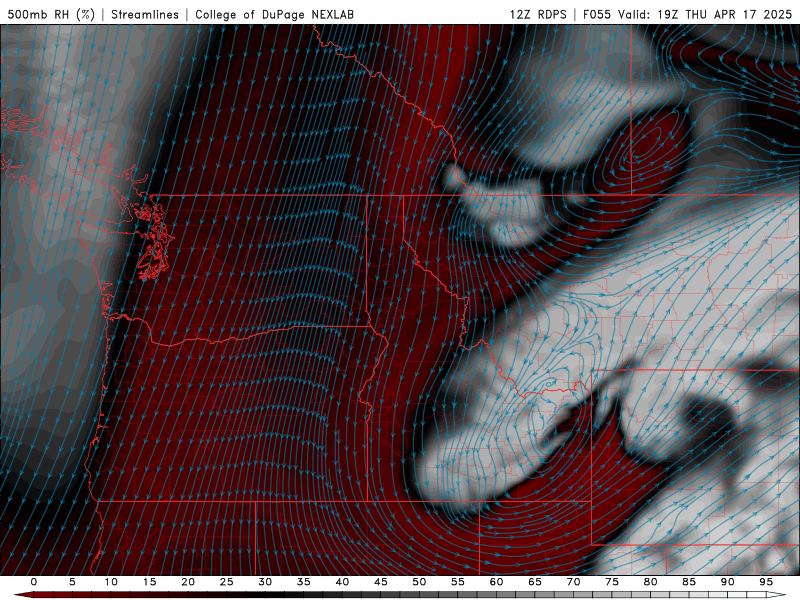Click the color scale label '35'
800x600 pixels.
tap(304, 582)
